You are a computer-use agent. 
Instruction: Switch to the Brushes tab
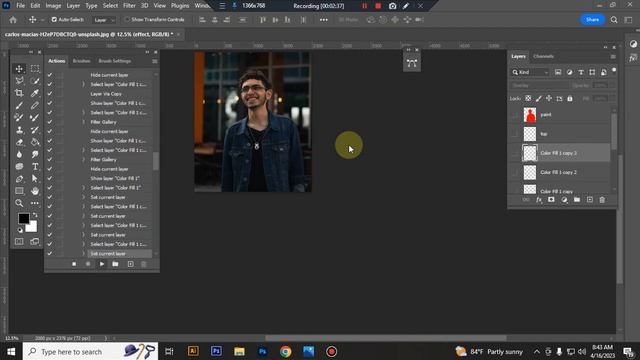click(x=81, y=61)
